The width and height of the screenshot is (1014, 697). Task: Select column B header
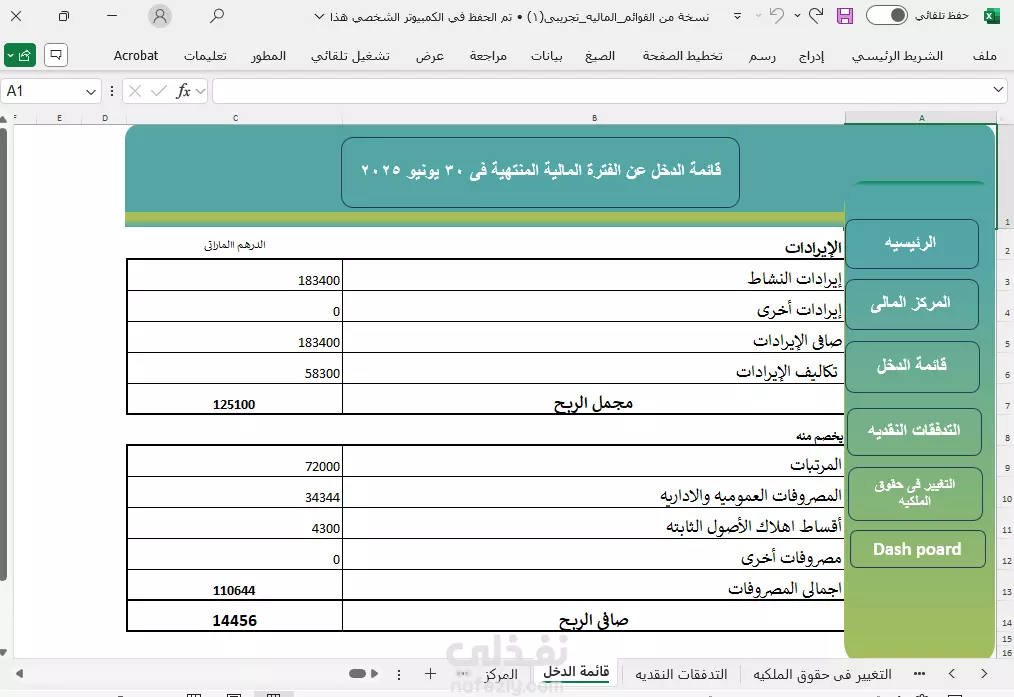[x=594, y=118]
